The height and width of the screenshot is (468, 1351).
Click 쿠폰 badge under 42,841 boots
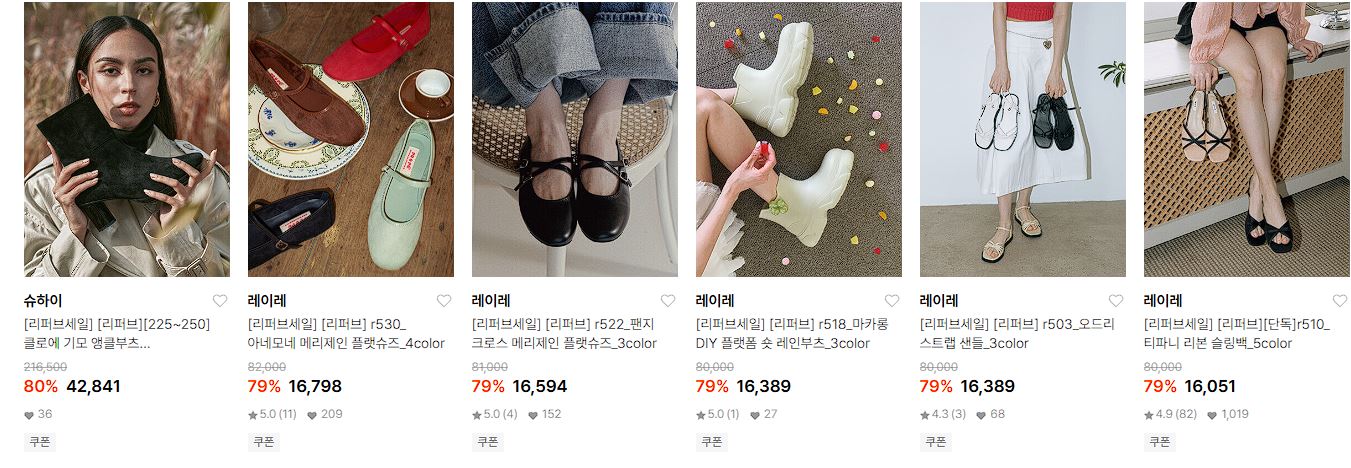(x=39, y=441)
